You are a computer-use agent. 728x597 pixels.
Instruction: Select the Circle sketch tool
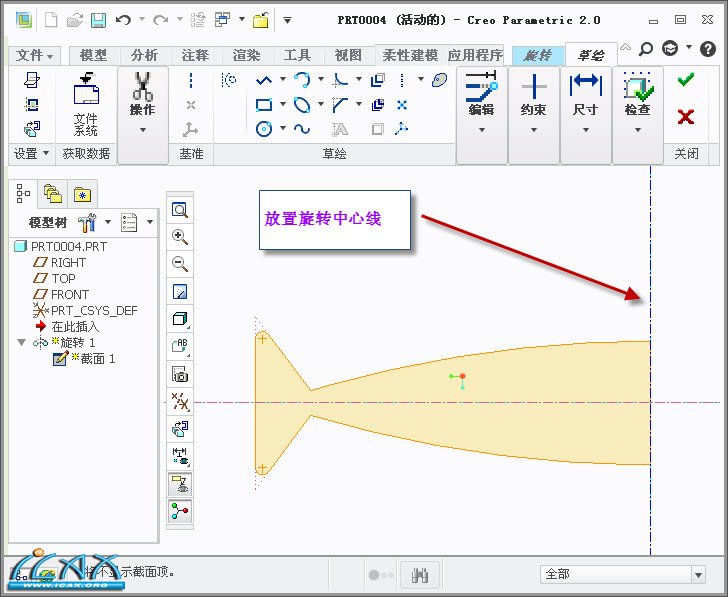264,129
